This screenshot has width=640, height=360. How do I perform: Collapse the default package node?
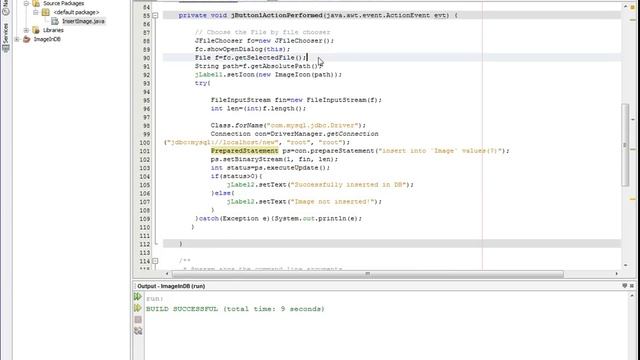[x=36, y=12]
